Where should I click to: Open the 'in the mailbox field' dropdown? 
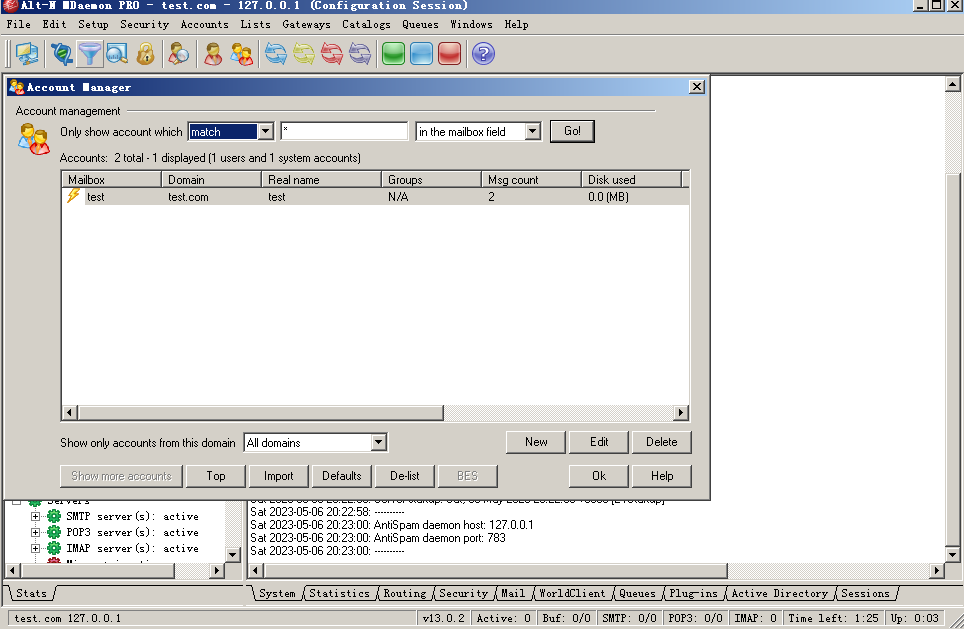click(532, 132)
